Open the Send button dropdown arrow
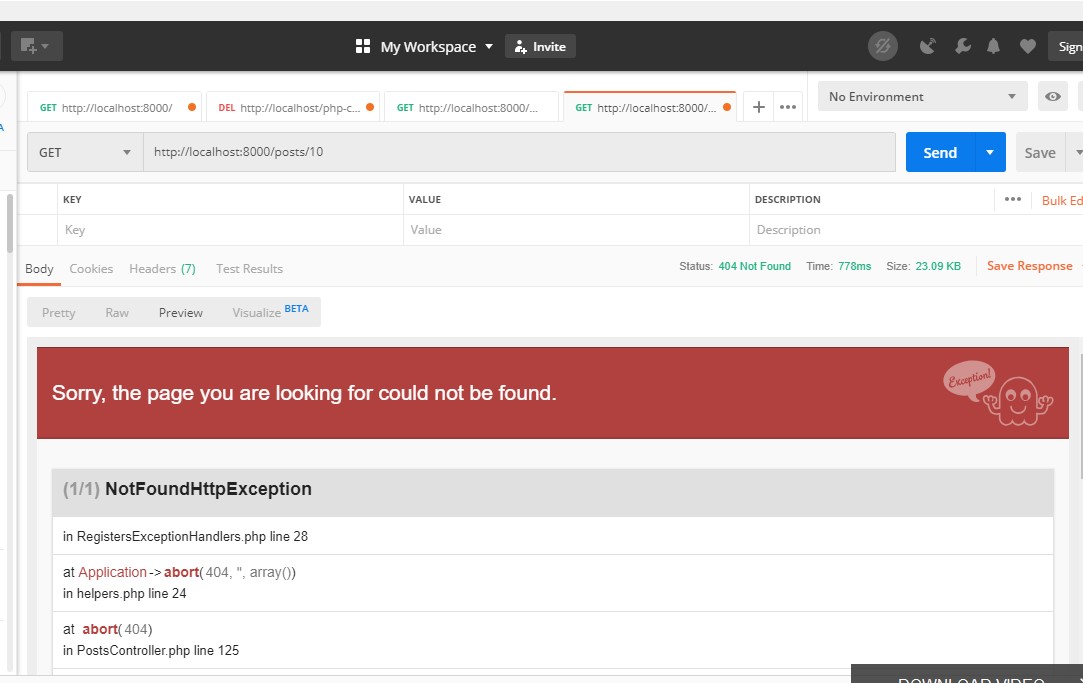This screenshot has width=1083, height=683. 990,152
